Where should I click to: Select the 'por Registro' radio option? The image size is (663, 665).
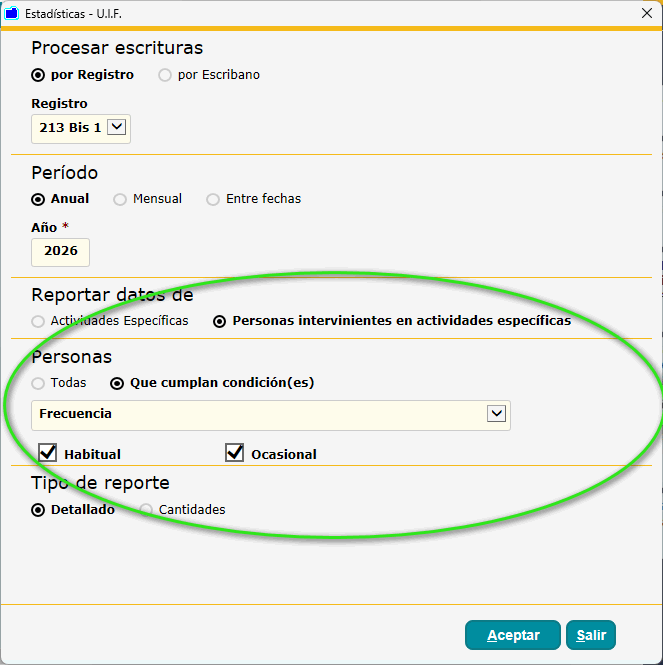39,75
